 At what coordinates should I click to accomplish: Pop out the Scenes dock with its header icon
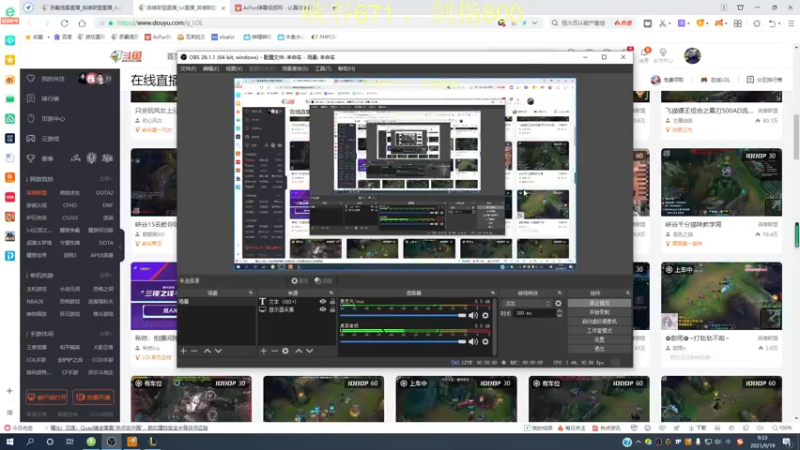pos(251,293)
